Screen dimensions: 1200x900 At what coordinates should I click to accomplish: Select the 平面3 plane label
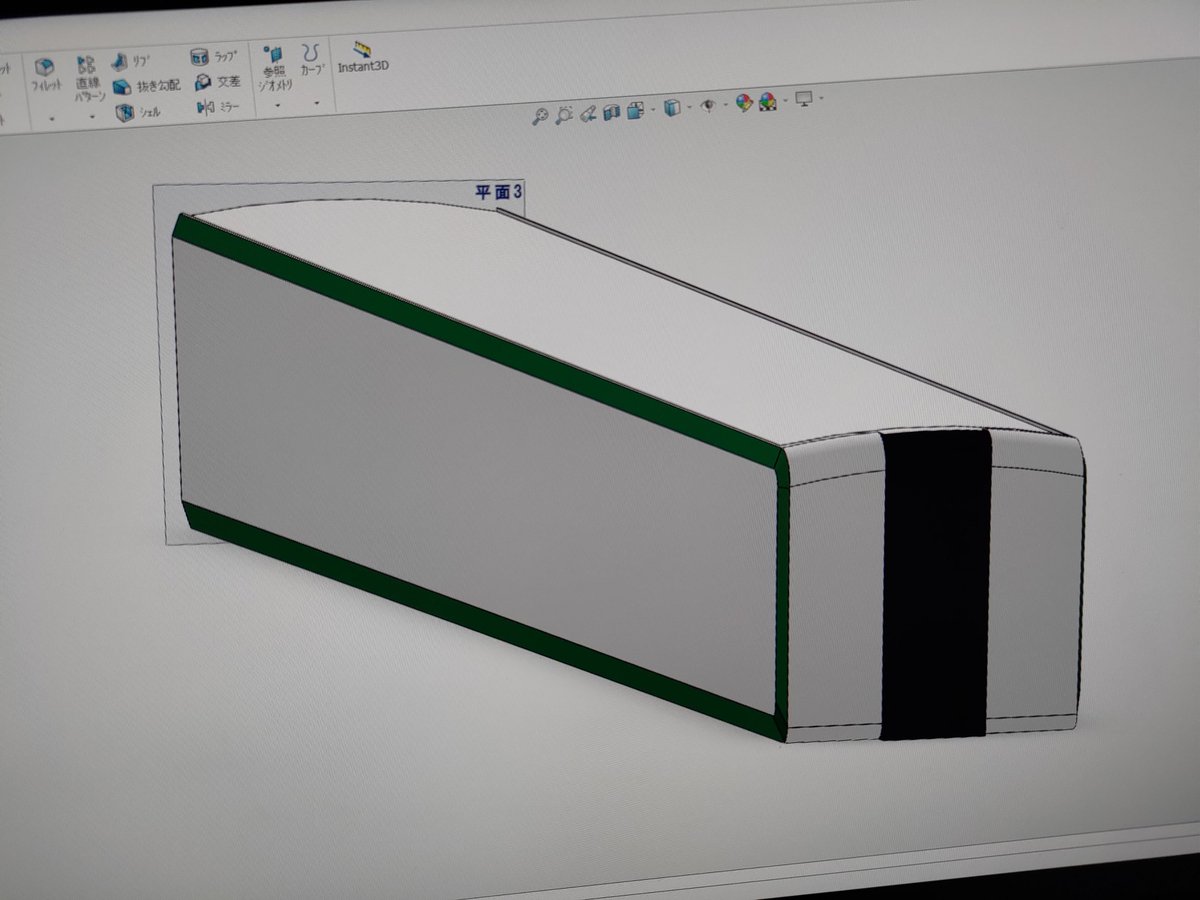point(499,192)
